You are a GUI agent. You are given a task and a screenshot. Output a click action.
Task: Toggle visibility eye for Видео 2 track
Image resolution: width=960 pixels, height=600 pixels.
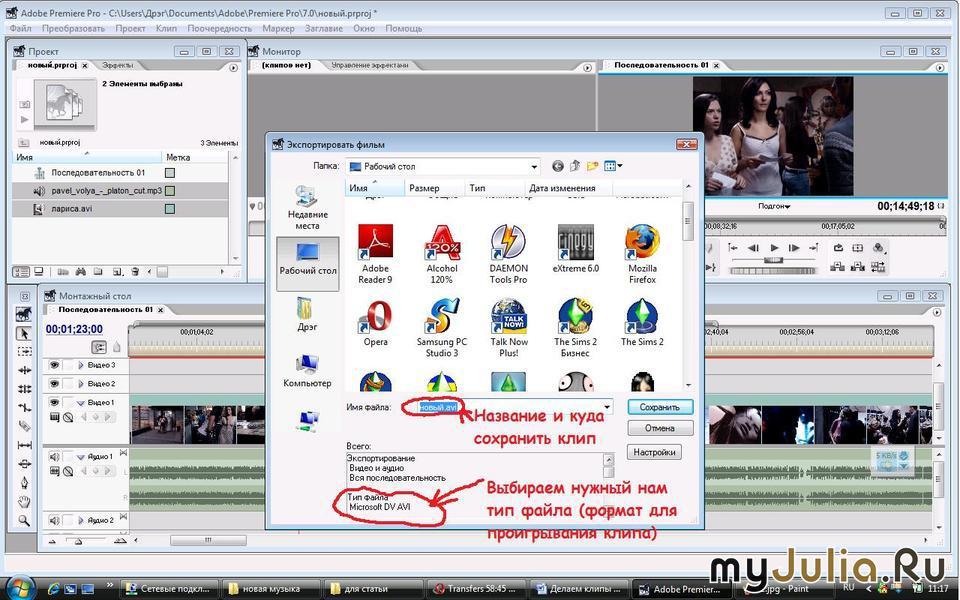(x=54, y=383)
